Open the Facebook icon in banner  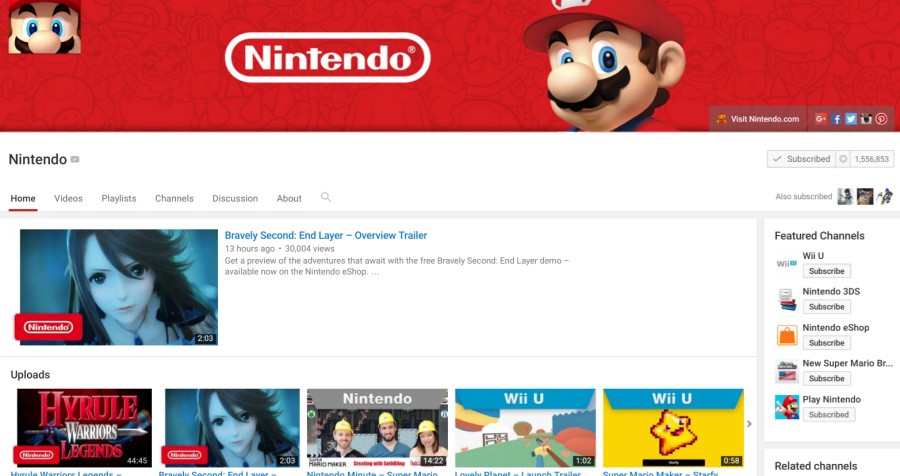point(836,119)
